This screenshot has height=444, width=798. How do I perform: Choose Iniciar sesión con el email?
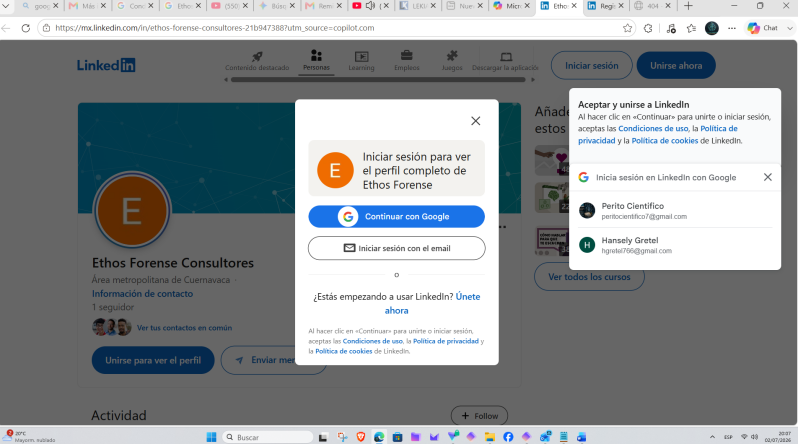(x=396, y=248)
